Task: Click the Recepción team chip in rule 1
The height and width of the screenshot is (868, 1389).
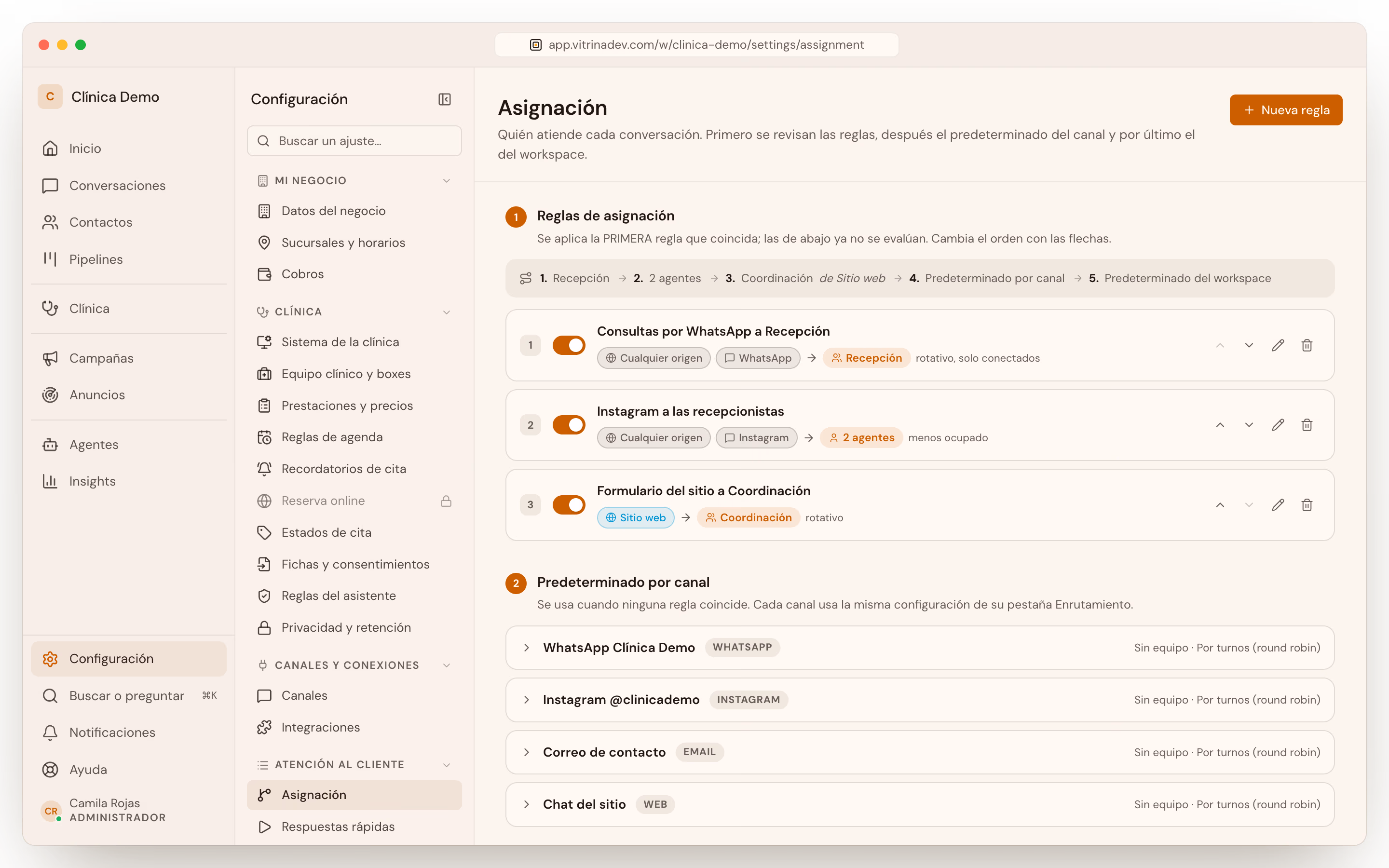Action: coord(866,358)
